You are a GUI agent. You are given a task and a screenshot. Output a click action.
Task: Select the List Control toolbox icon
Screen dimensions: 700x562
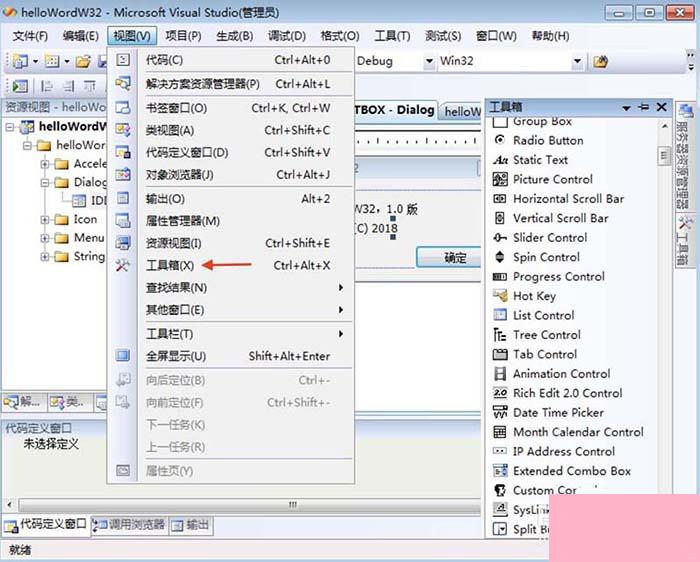[x=500, y=315]
